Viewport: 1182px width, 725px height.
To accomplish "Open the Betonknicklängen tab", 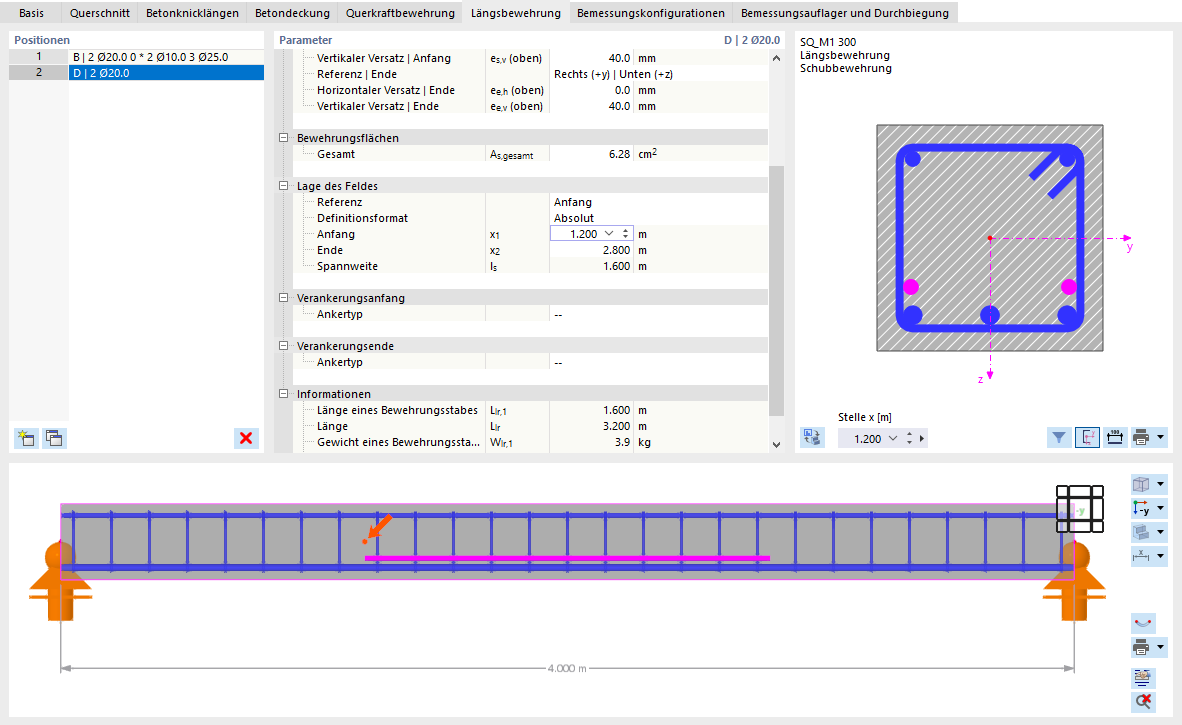I will point(192,13).
